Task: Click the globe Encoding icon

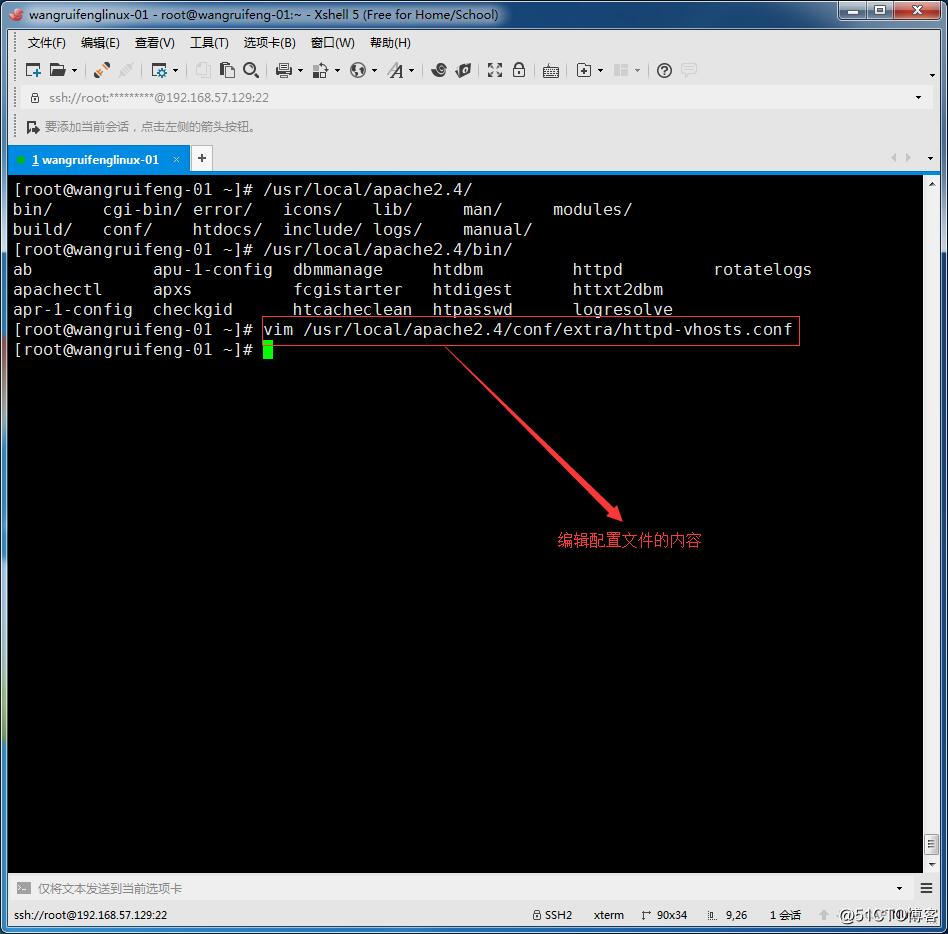Action: point(358,70)
